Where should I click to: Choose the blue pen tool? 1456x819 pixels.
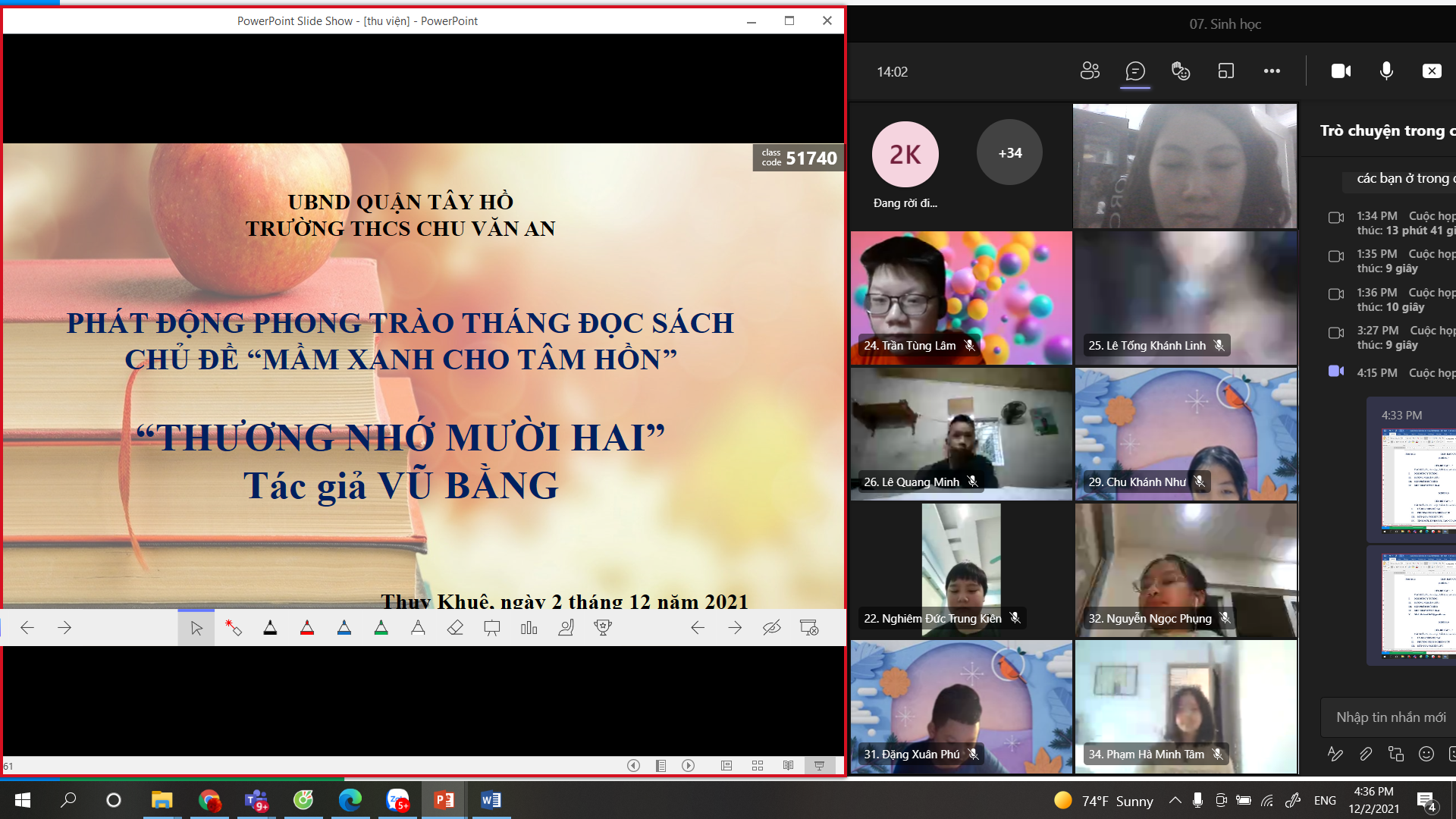[x=344, y=628]
